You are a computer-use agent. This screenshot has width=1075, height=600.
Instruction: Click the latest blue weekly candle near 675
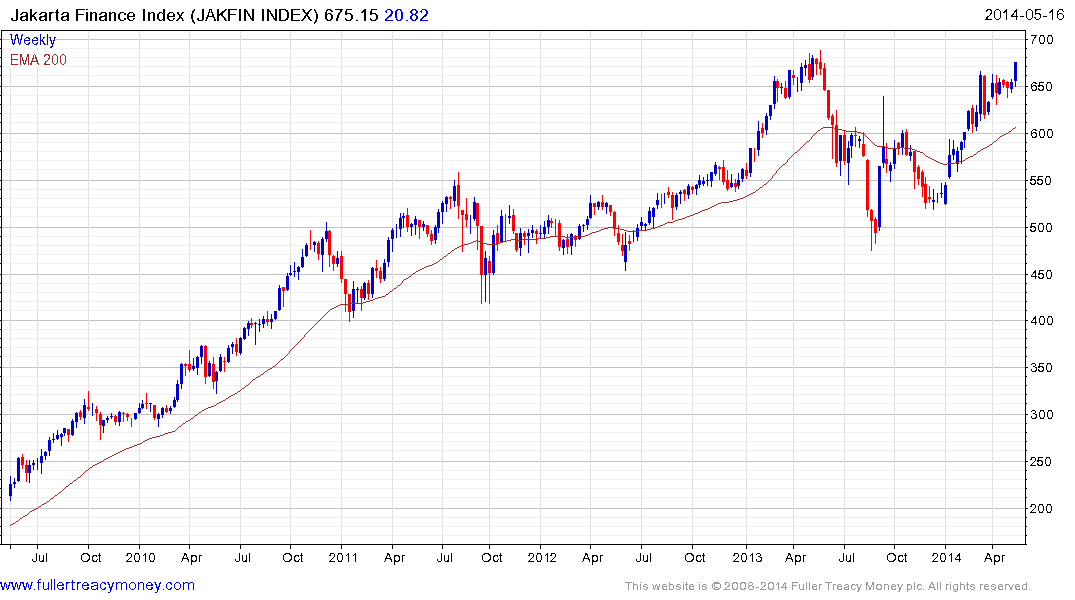(x=1015, y=72)
